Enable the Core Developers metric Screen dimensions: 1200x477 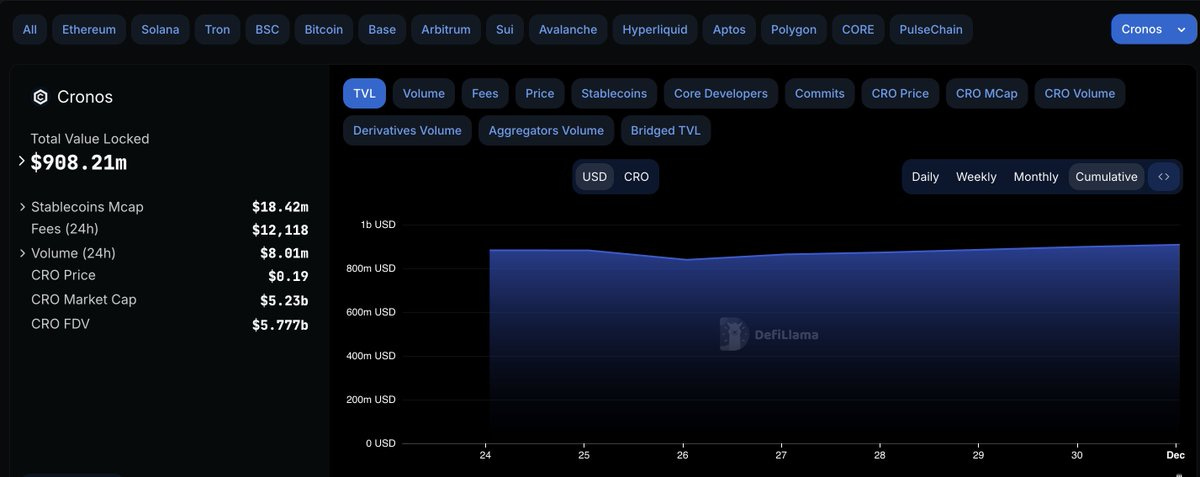[721, 93]
